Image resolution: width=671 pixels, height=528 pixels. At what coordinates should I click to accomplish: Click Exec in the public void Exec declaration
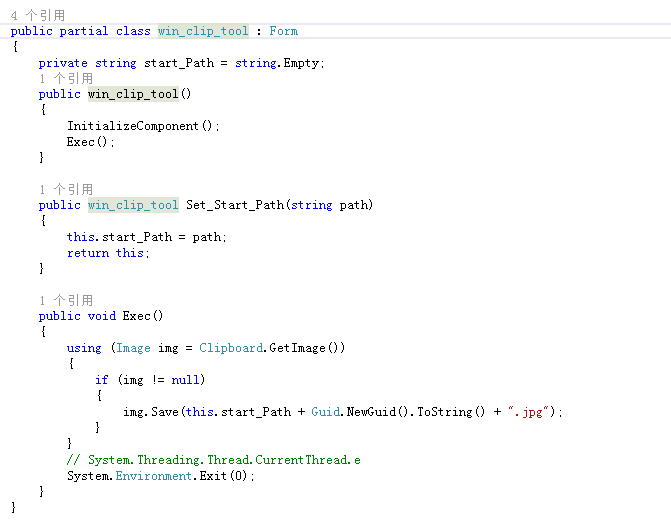coord(137,316)
